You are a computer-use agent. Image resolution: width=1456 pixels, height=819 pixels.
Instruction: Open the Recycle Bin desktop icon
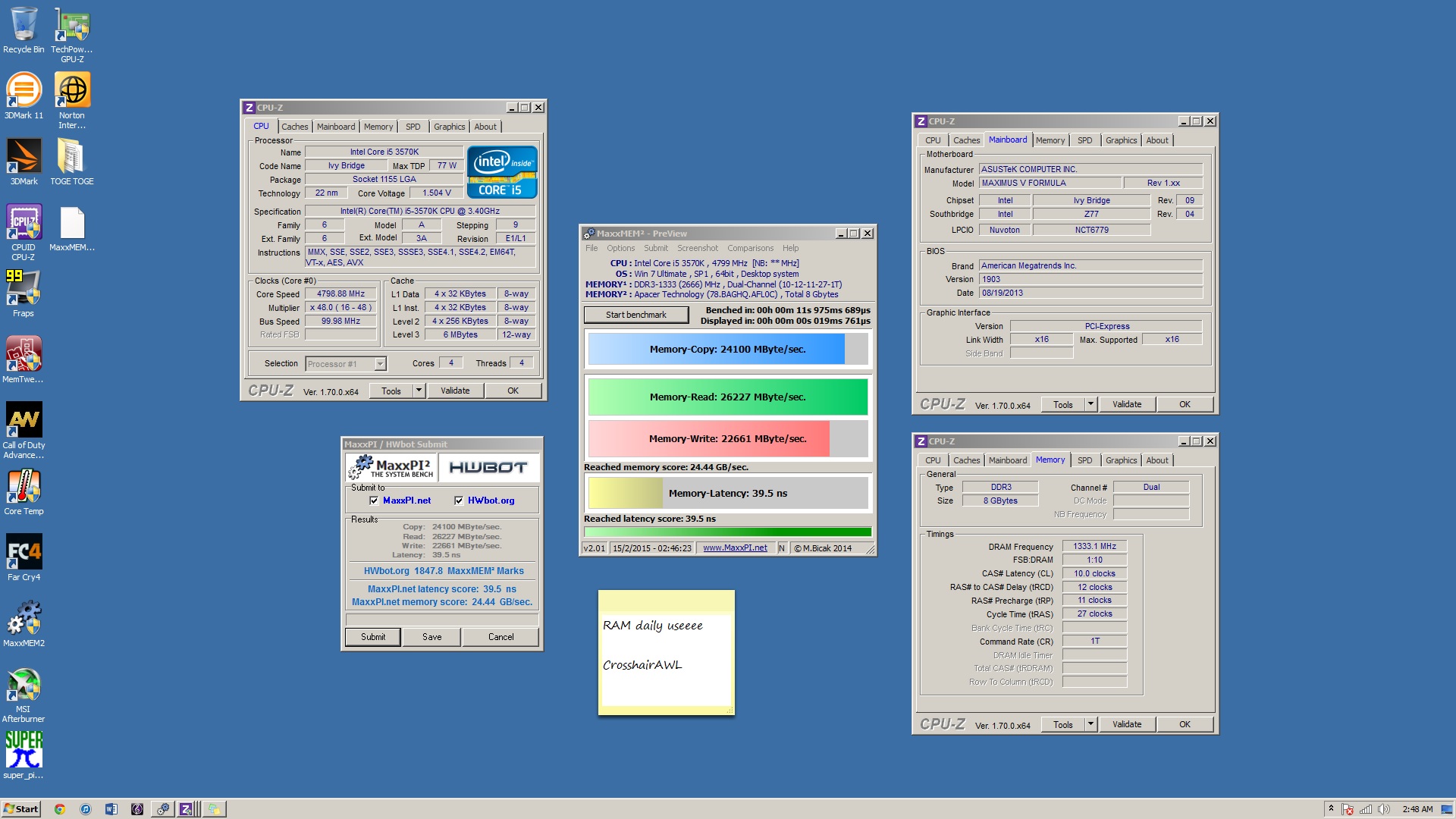click(24, 30)
